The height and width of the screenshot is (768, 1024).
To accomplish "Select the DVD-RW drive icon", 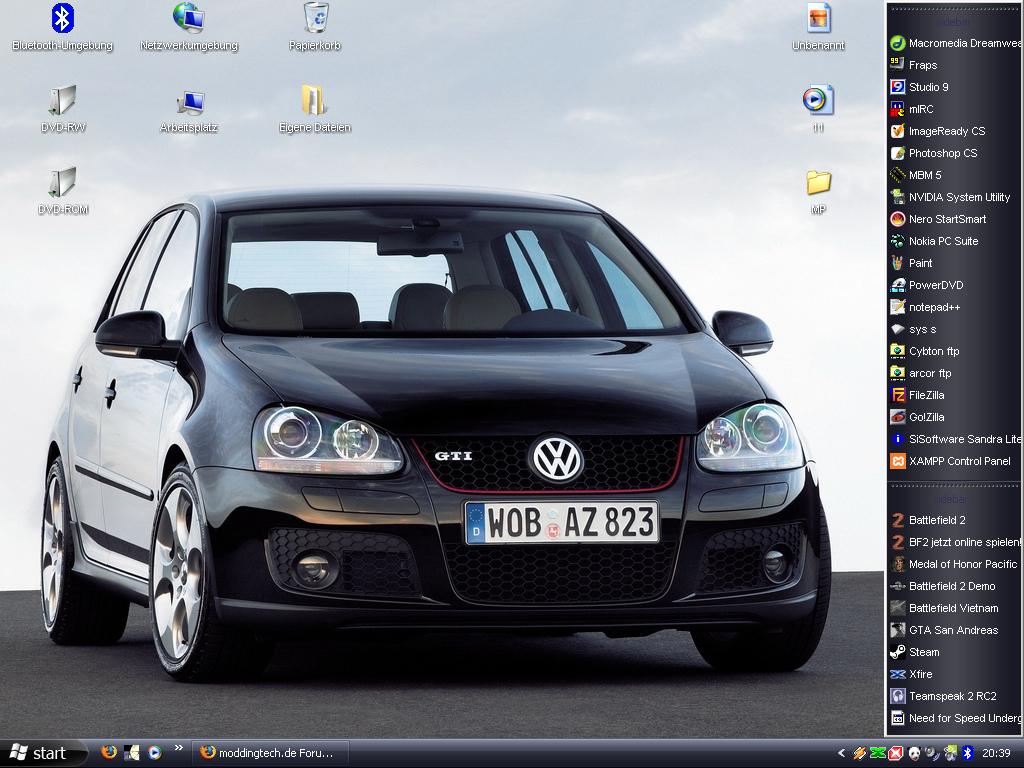I will tap(63, 109).
